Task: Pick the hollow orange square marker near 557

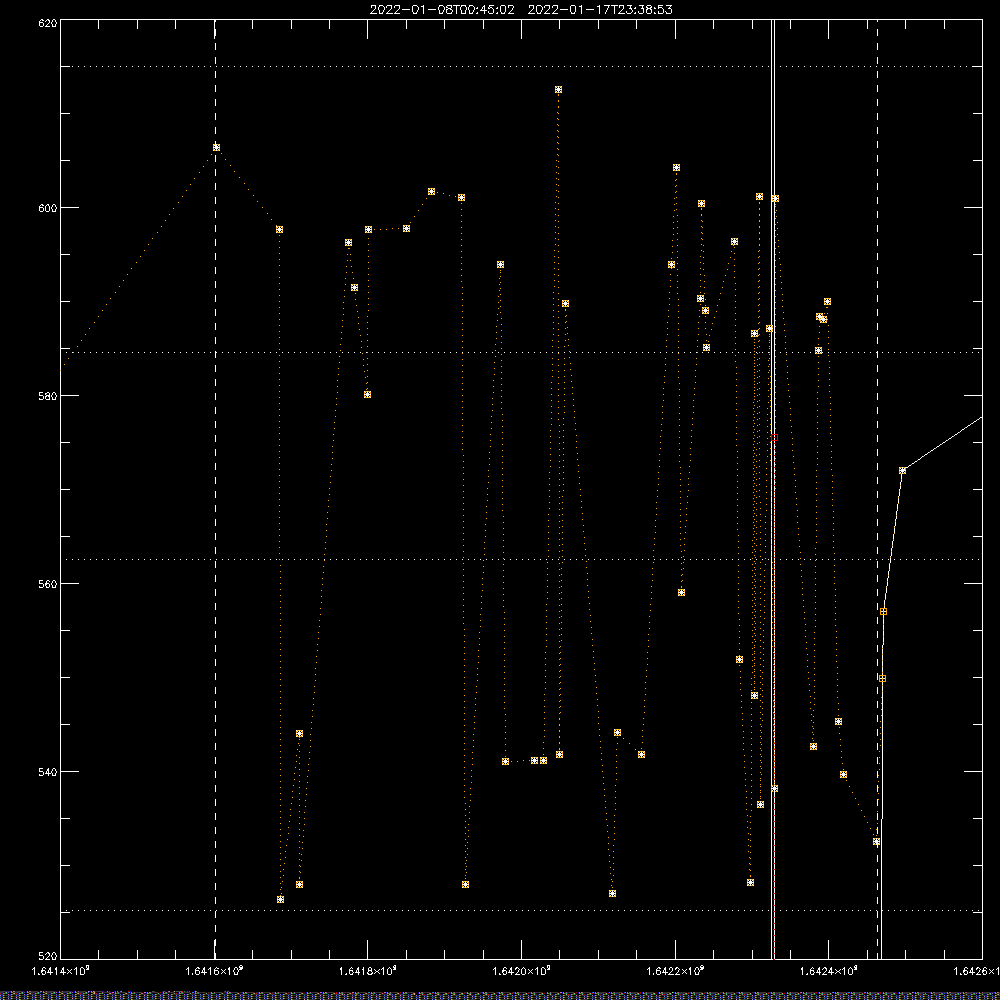Action: pos(883,612)
